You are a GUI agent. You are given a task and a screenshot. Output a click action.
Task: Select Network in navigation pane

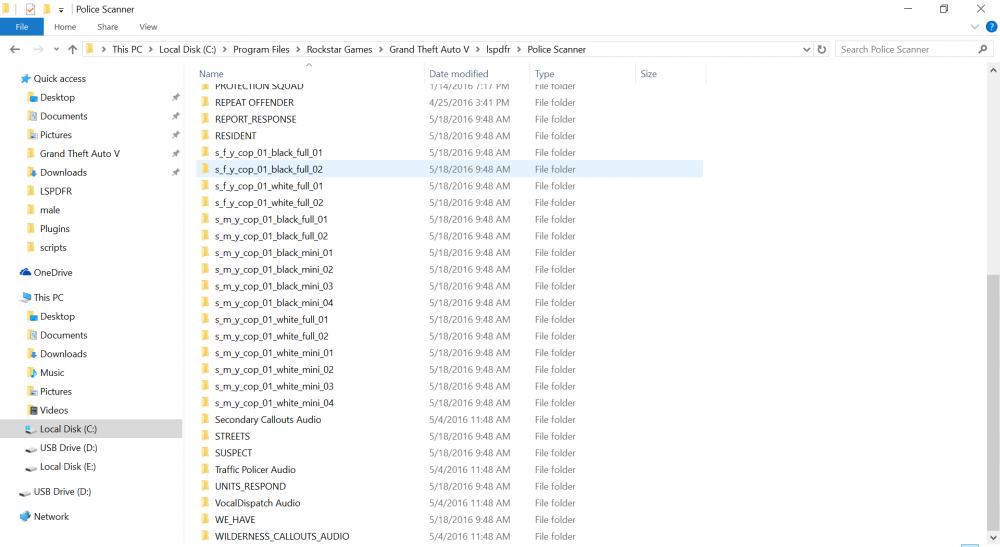click(x=51, y=516)
